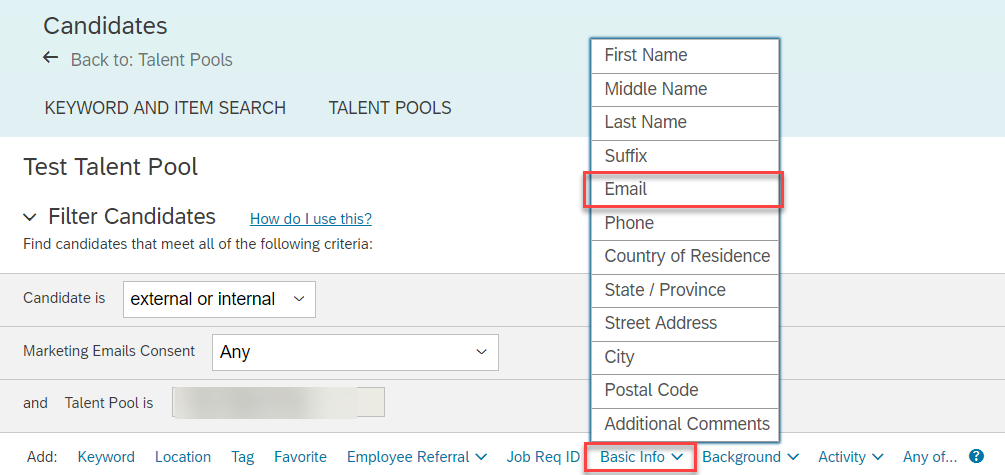Select Postal Code menu item
The image size is (1005, 475).
(x=684, y=390)
